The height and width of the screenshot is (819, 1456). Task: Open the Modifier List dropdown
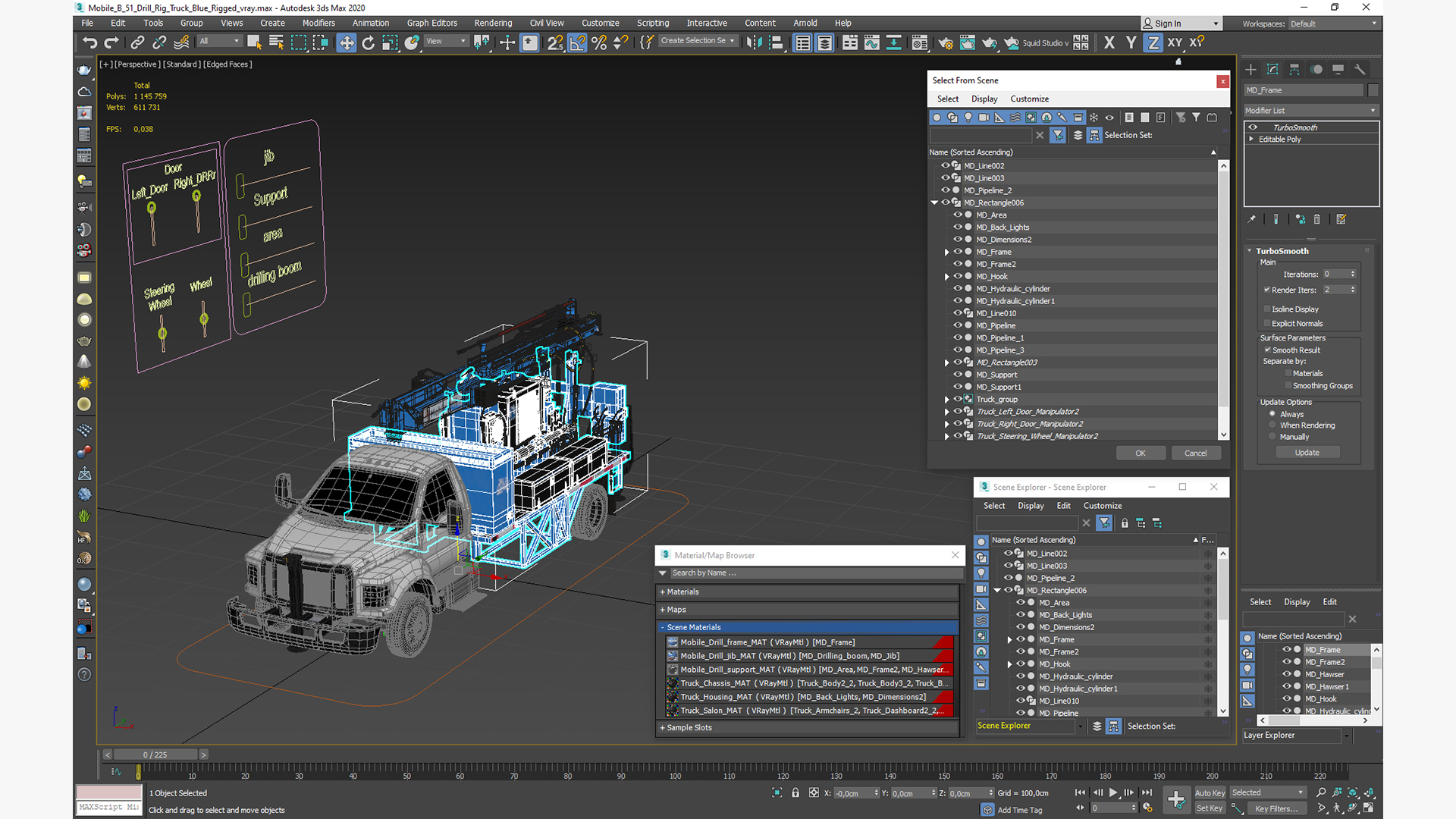click(1311, 111)
